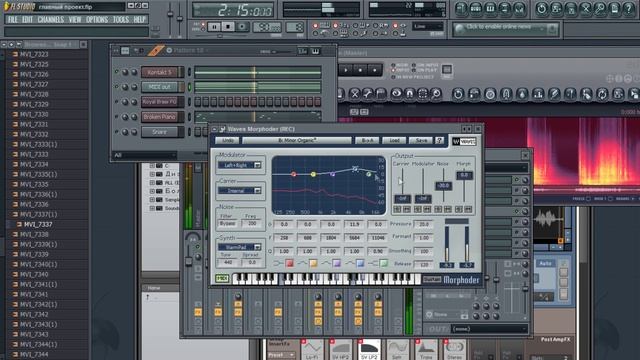Open the OPTIONS menu
Screen dimensions: 640x360
click(x=97, y=20)
